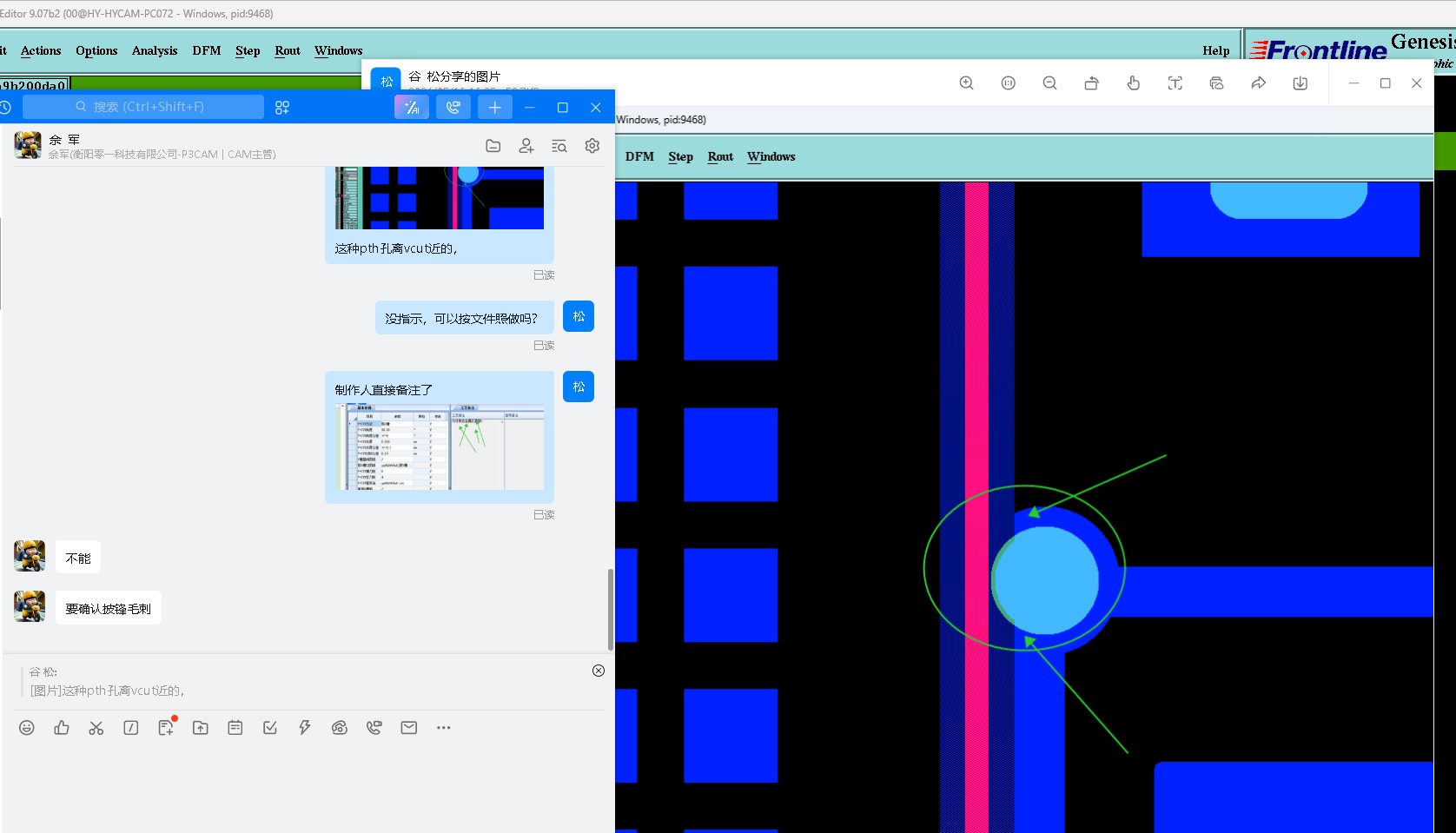Open the AI assistant wand icon
The image size is (1456, 833).
point(412,107)
